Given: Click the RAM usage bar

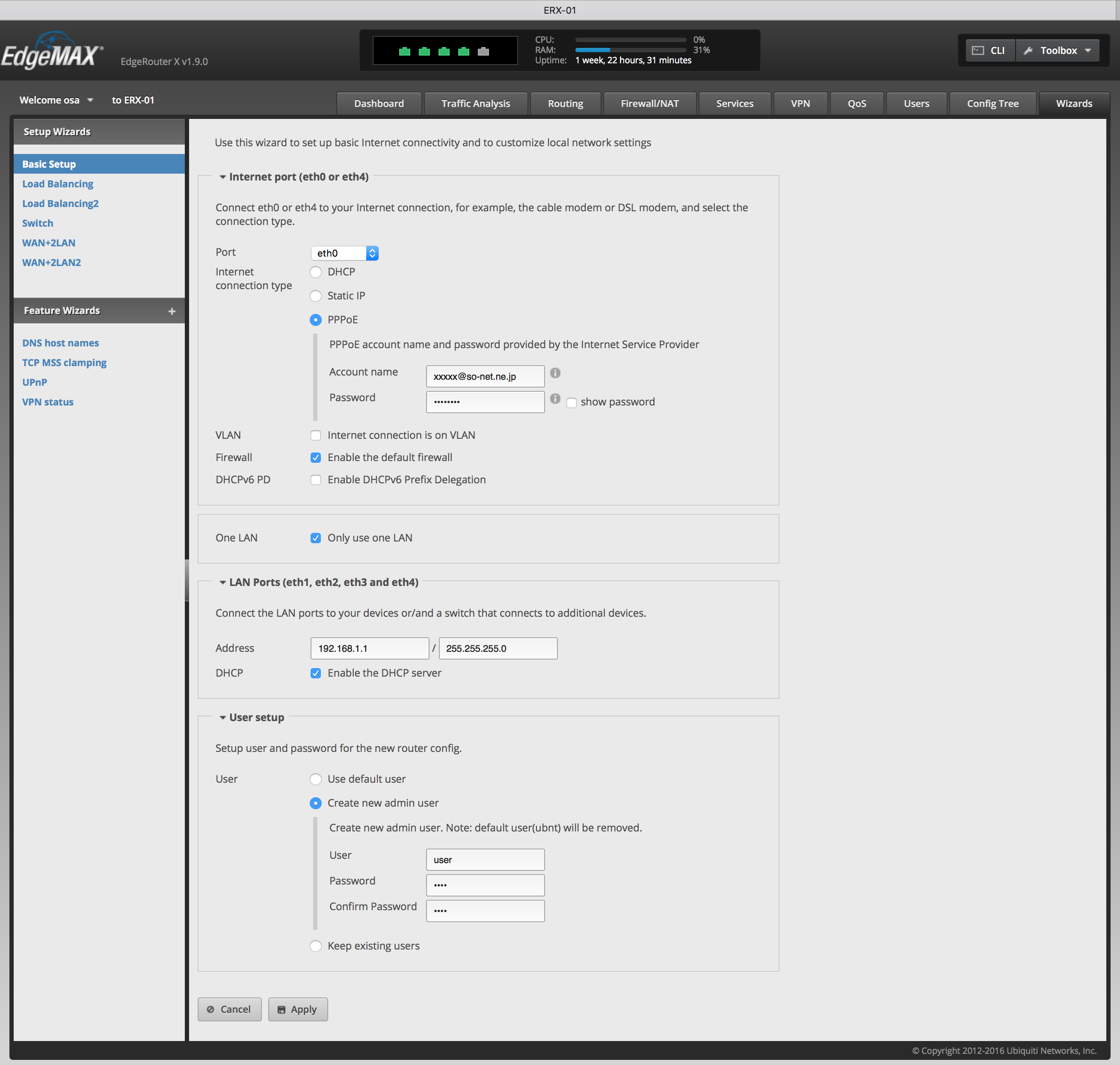Looking at the screenshot, I should (631, 50).
